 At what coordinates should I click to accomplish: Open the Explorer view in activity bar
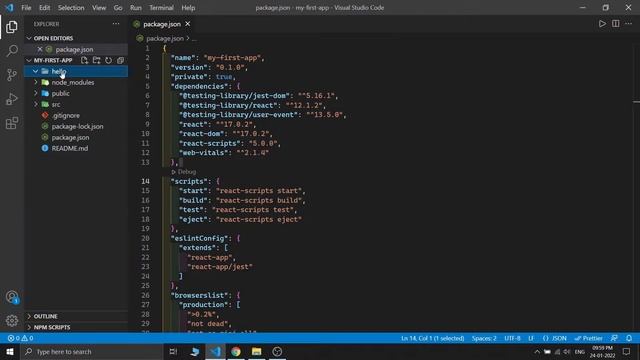pos(12,27)
